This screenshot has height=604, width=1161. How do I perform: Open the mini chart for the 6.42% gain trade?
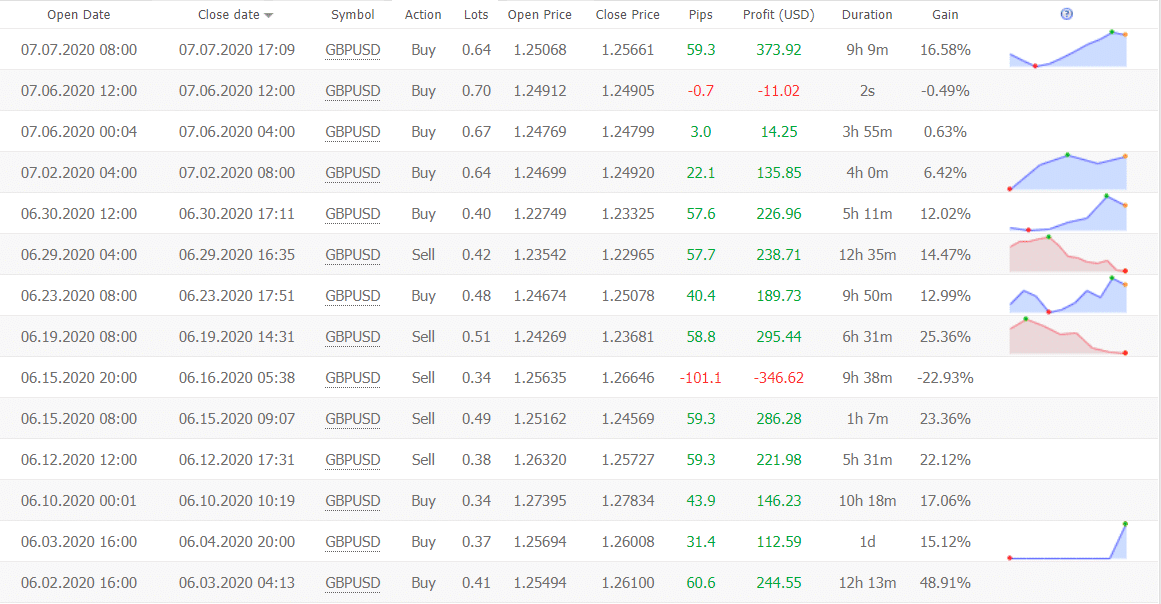tap(1068, 172)
